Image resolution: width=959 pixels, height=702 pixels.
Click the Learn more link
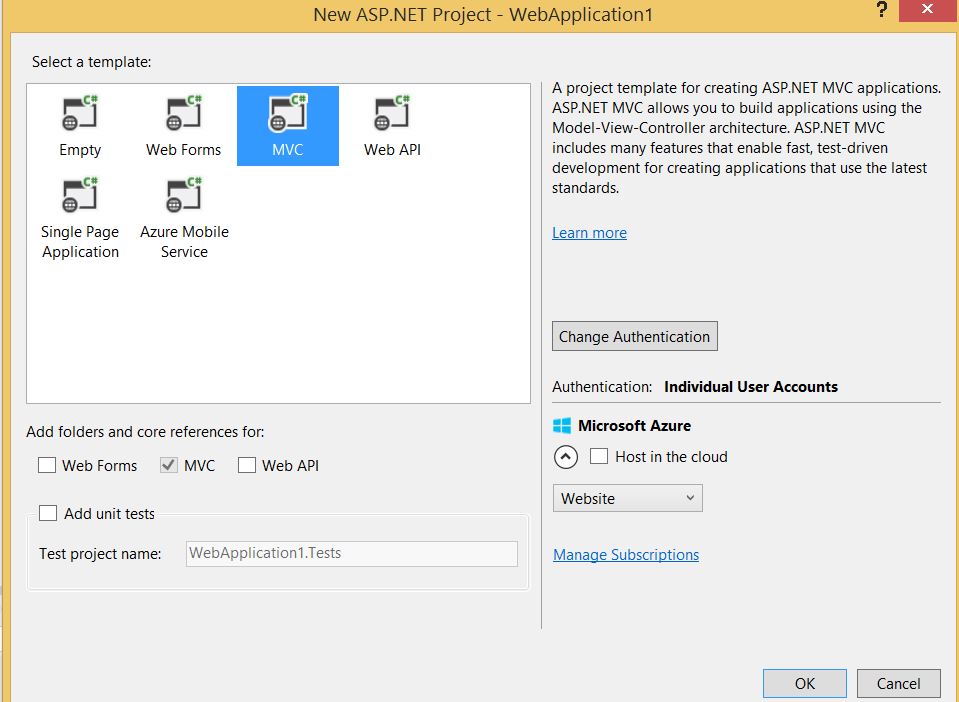(589, 232)
